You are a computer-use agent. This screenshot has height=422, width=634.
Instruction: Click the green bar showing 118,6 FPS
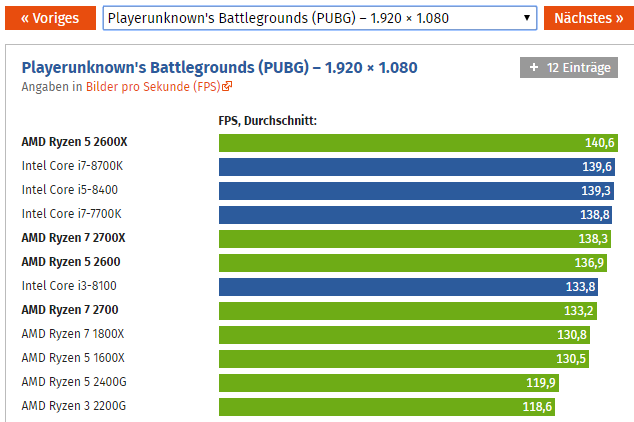click(387, 407)
